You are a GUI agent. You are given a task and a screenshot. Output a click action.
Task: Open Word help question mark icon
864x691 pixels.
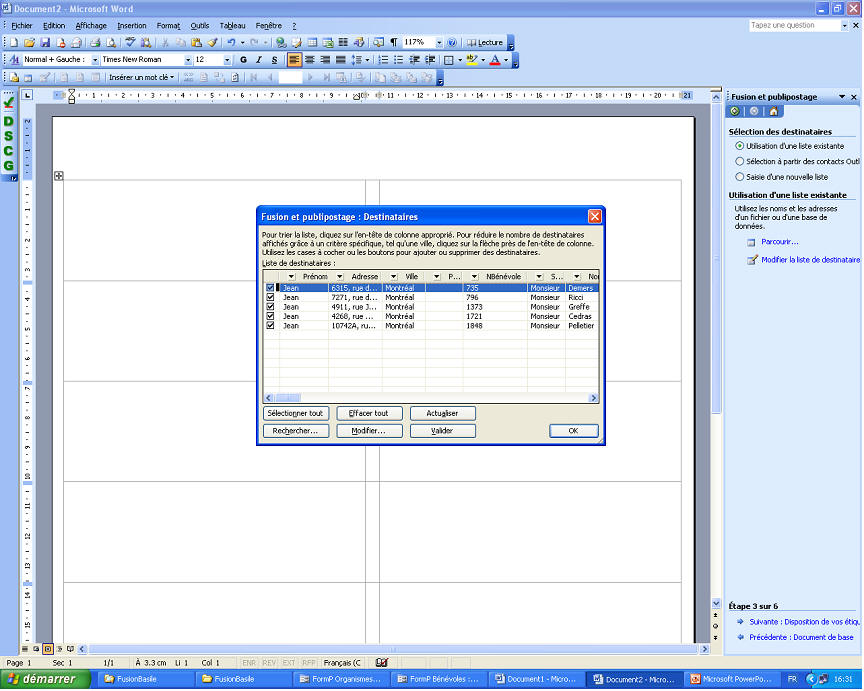pyautogui.click(x=452, y=42)
